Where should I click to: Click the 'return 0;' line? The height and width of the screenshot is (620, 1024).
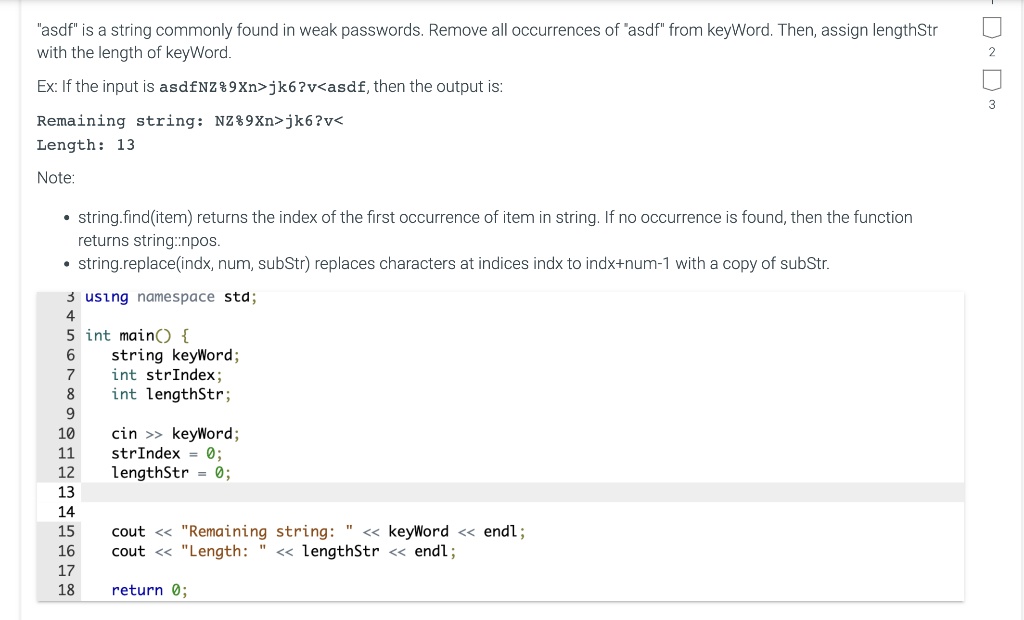[x=149, y=590]
